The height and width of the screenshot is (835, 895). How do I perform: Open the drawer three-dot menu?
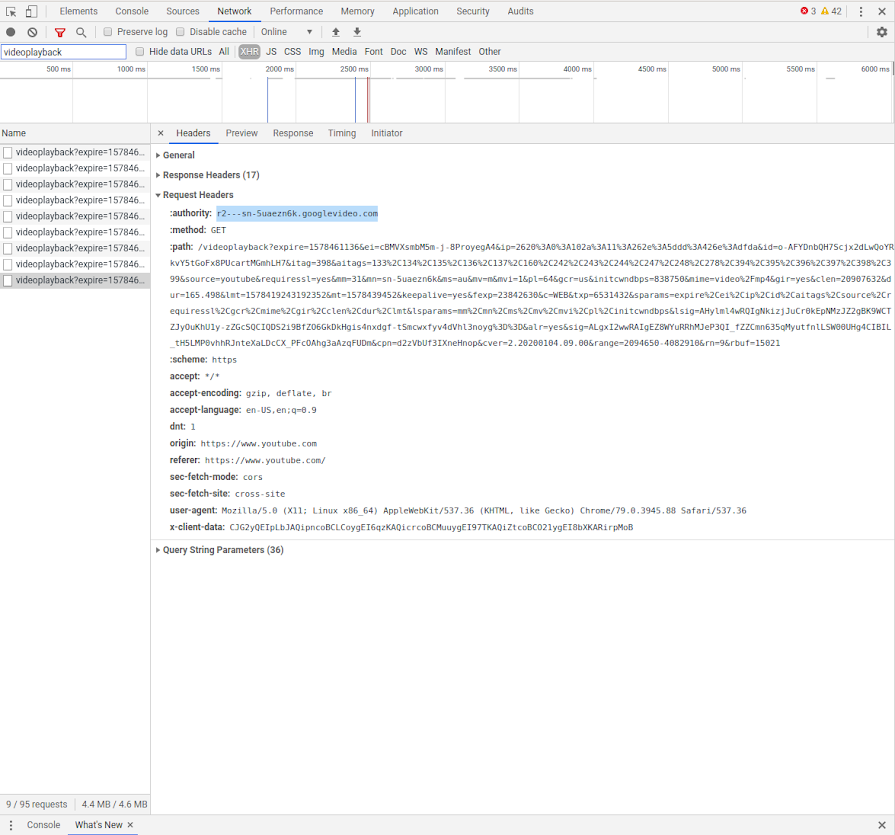click(10, 825)
